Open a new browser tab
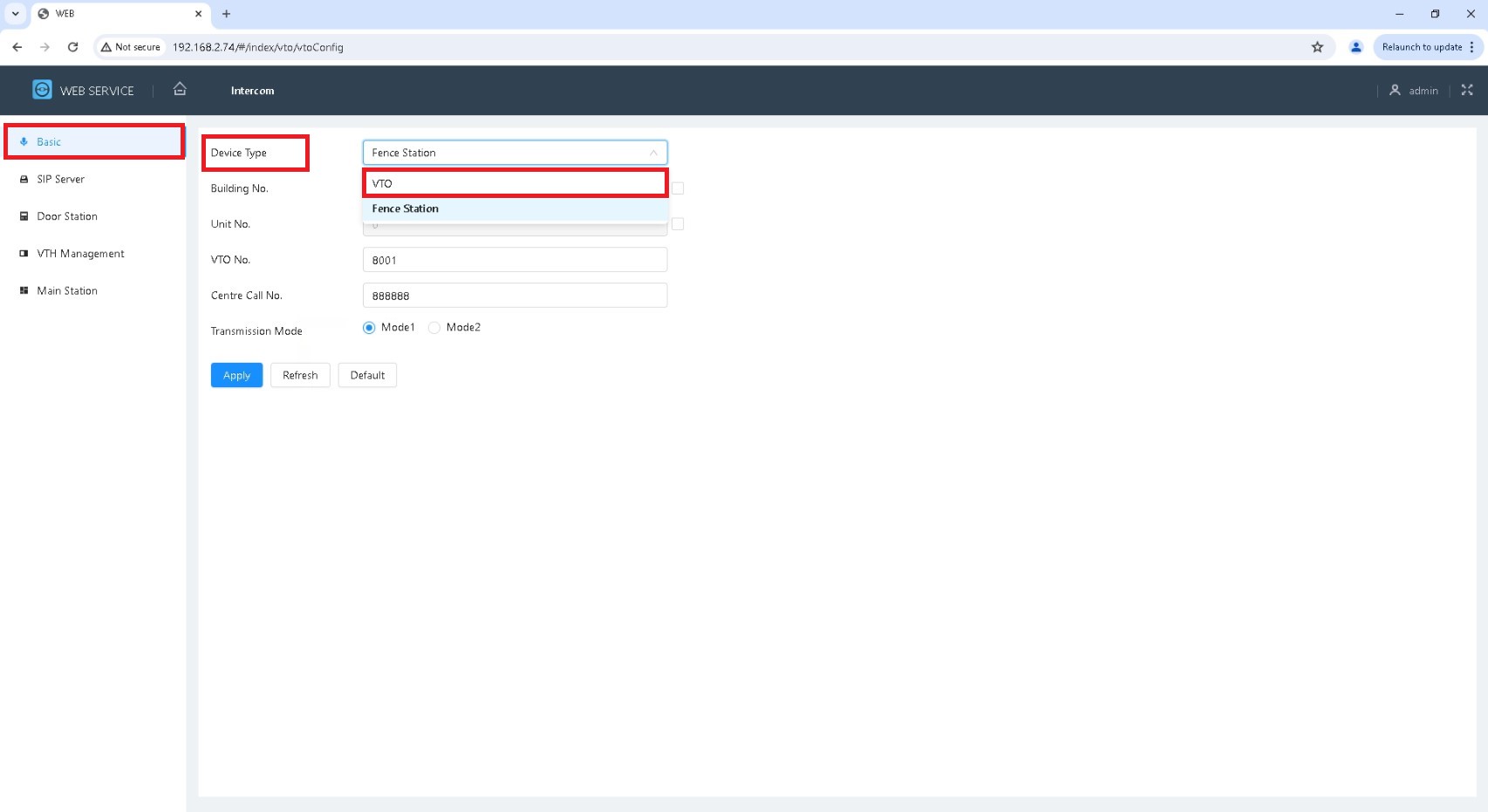 point(227,14)
